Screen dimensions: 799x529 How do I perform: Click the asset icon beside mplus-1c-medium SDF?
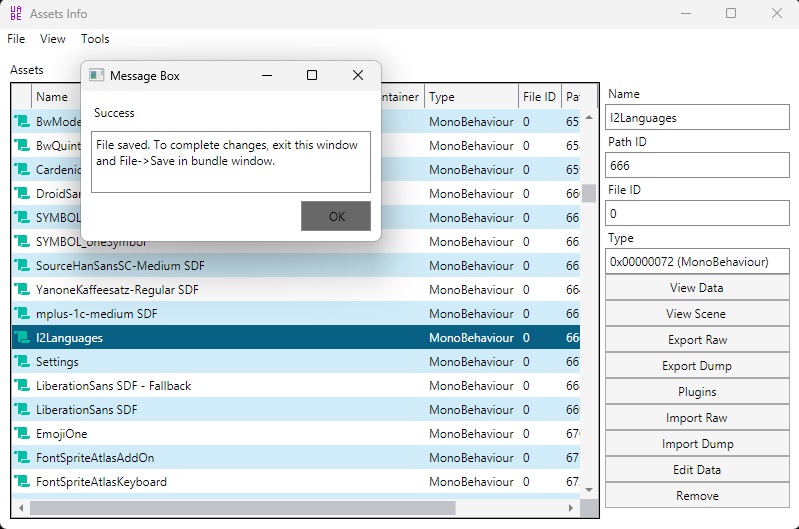click(x=22, y=313)
